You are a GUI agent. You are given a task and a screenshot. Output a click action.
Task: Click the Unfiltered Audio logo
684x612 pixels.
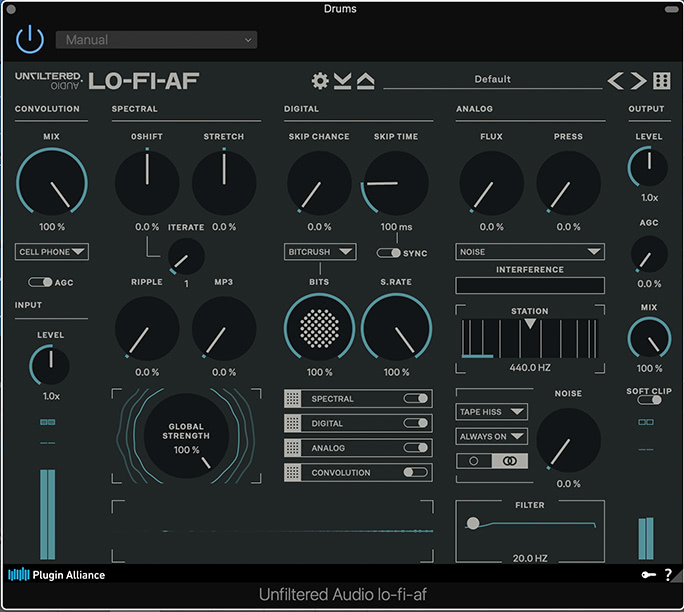[x=48, y=80]
